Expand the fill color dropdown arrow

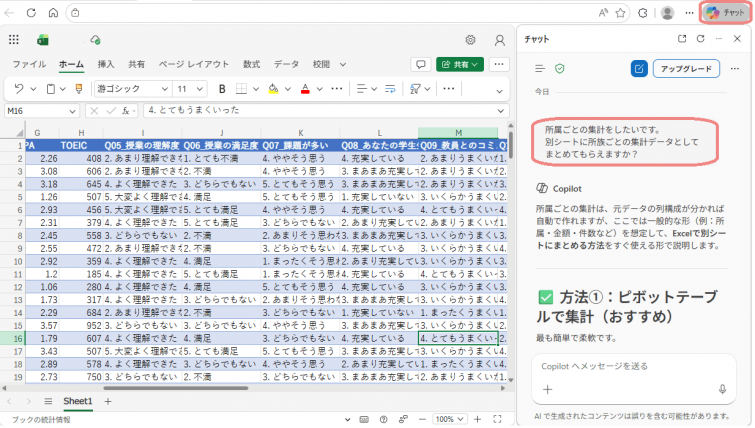288,89
